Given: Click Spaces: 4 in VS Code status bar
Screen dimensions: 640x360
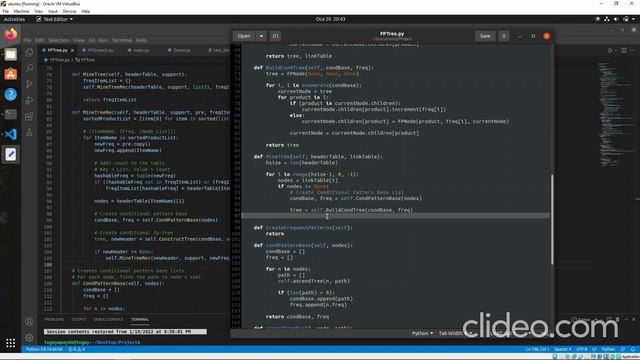Looking at the screenshot, I should (x=562, y=349).
